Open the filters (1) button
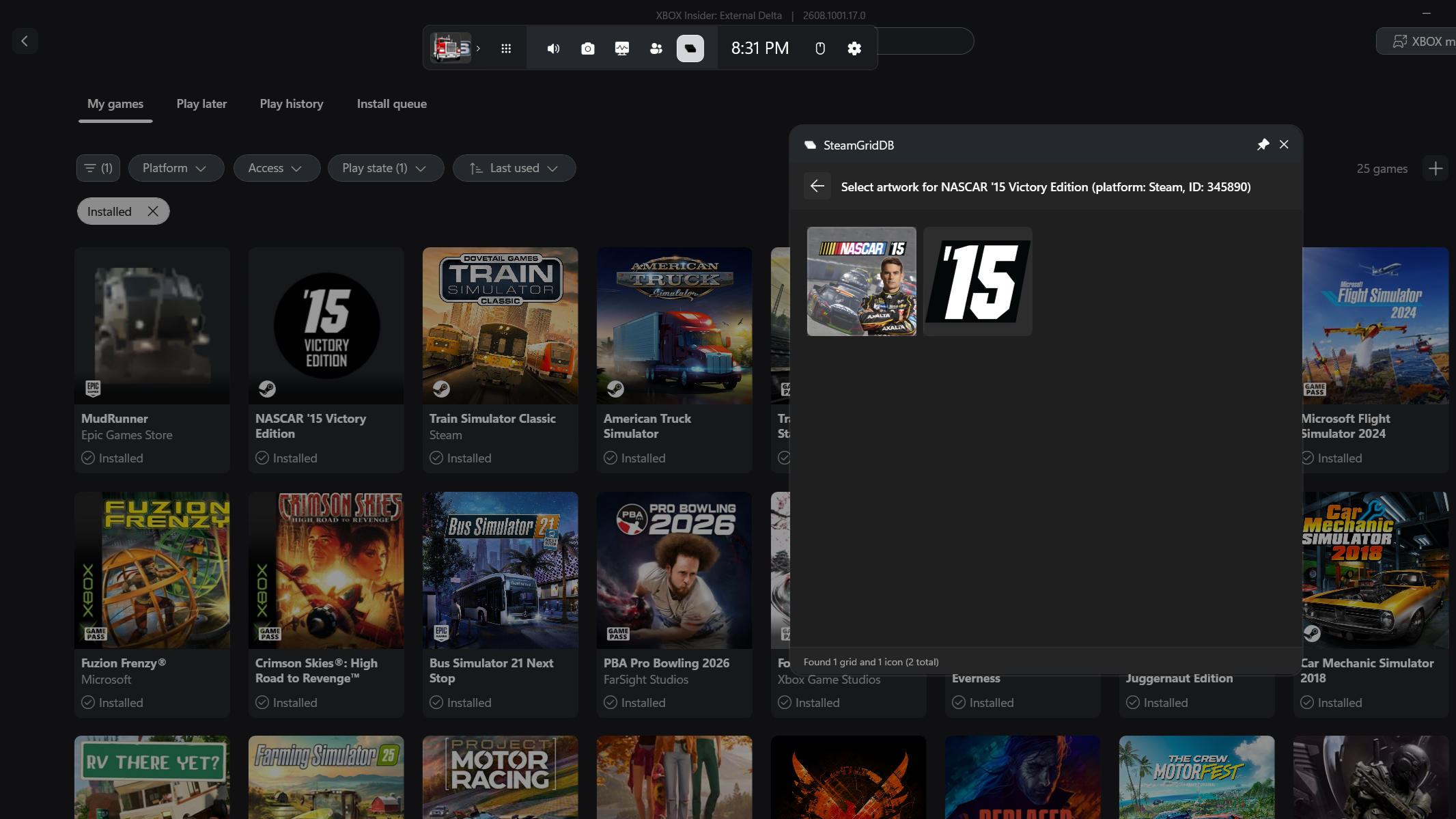The image size is (1456, 819). click(98, 168)
